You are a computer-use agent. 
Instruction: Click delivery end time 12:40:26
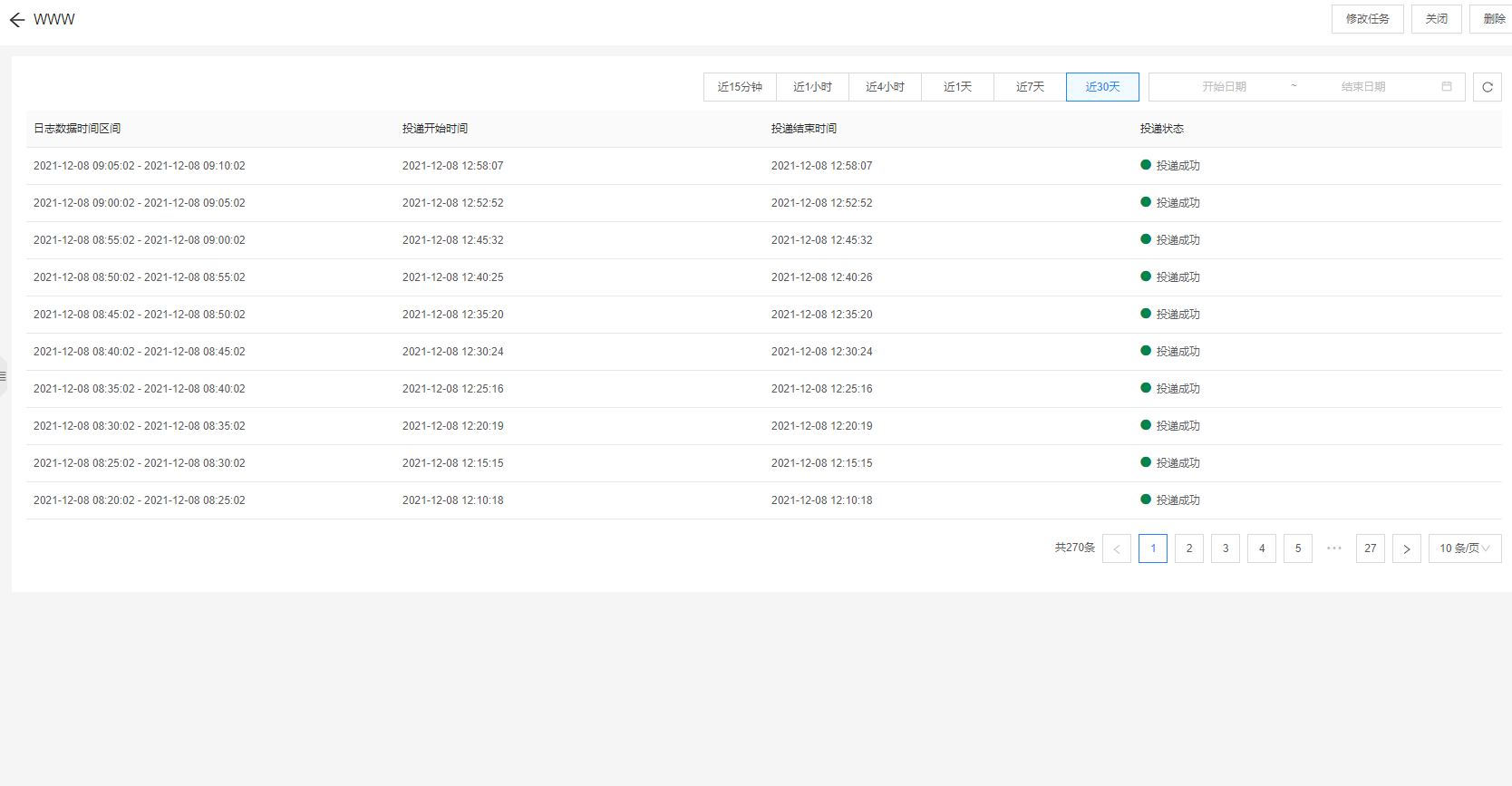(x=822, y=277)
